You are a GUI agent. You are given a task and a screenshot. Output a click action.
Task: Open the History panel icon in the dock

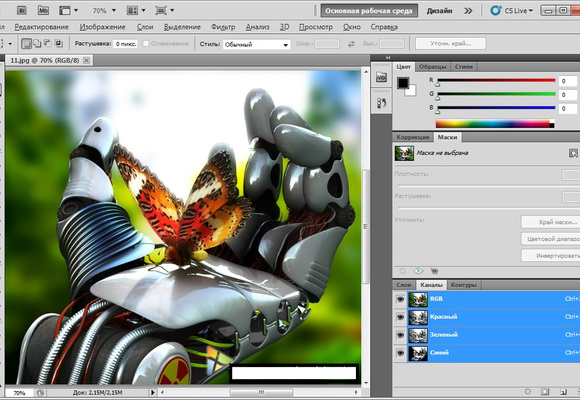point(381,103)
